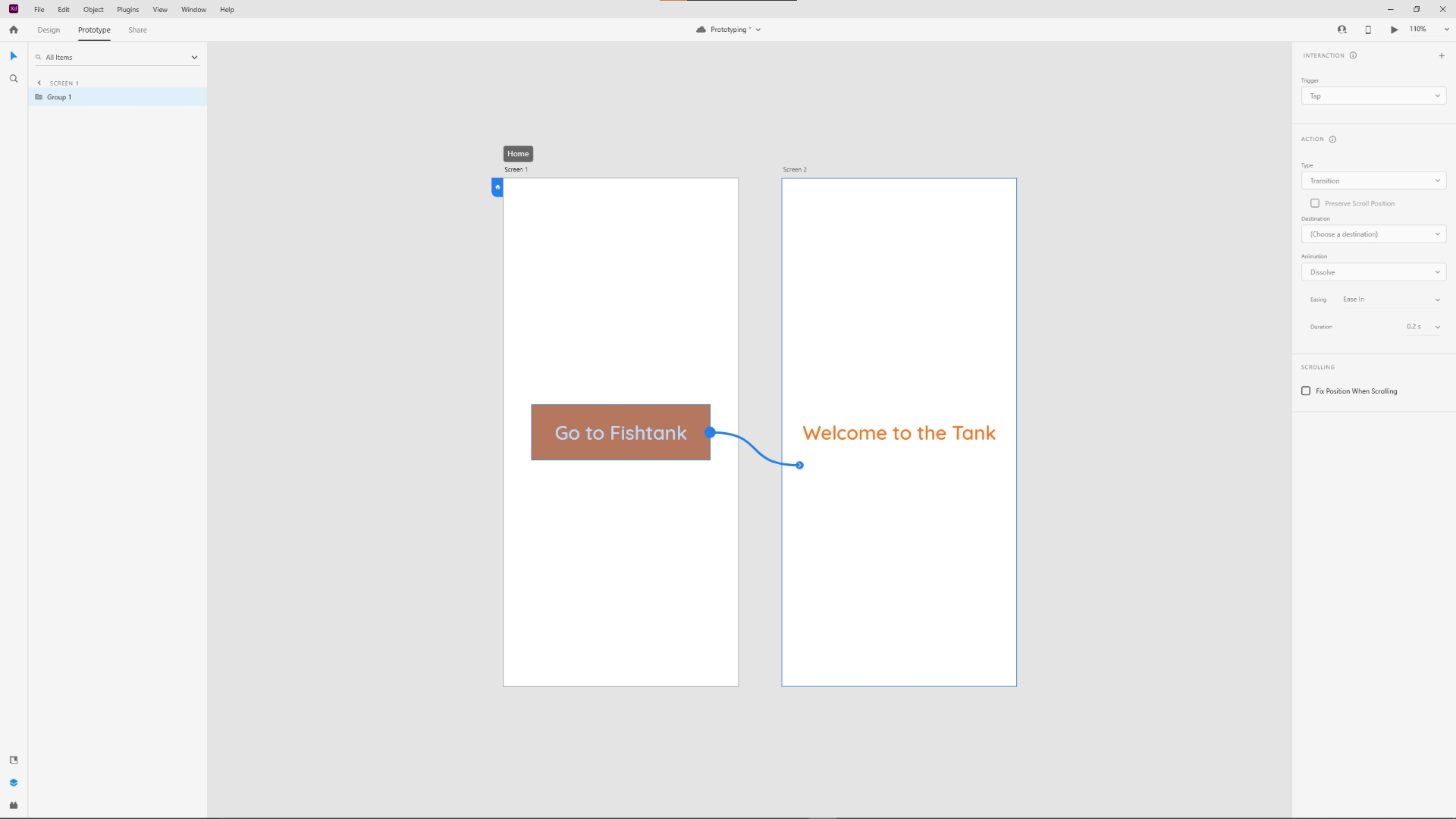Screen dimensions: 1456x819
Task: Click the cloud document icon
Action: [701, 30]
